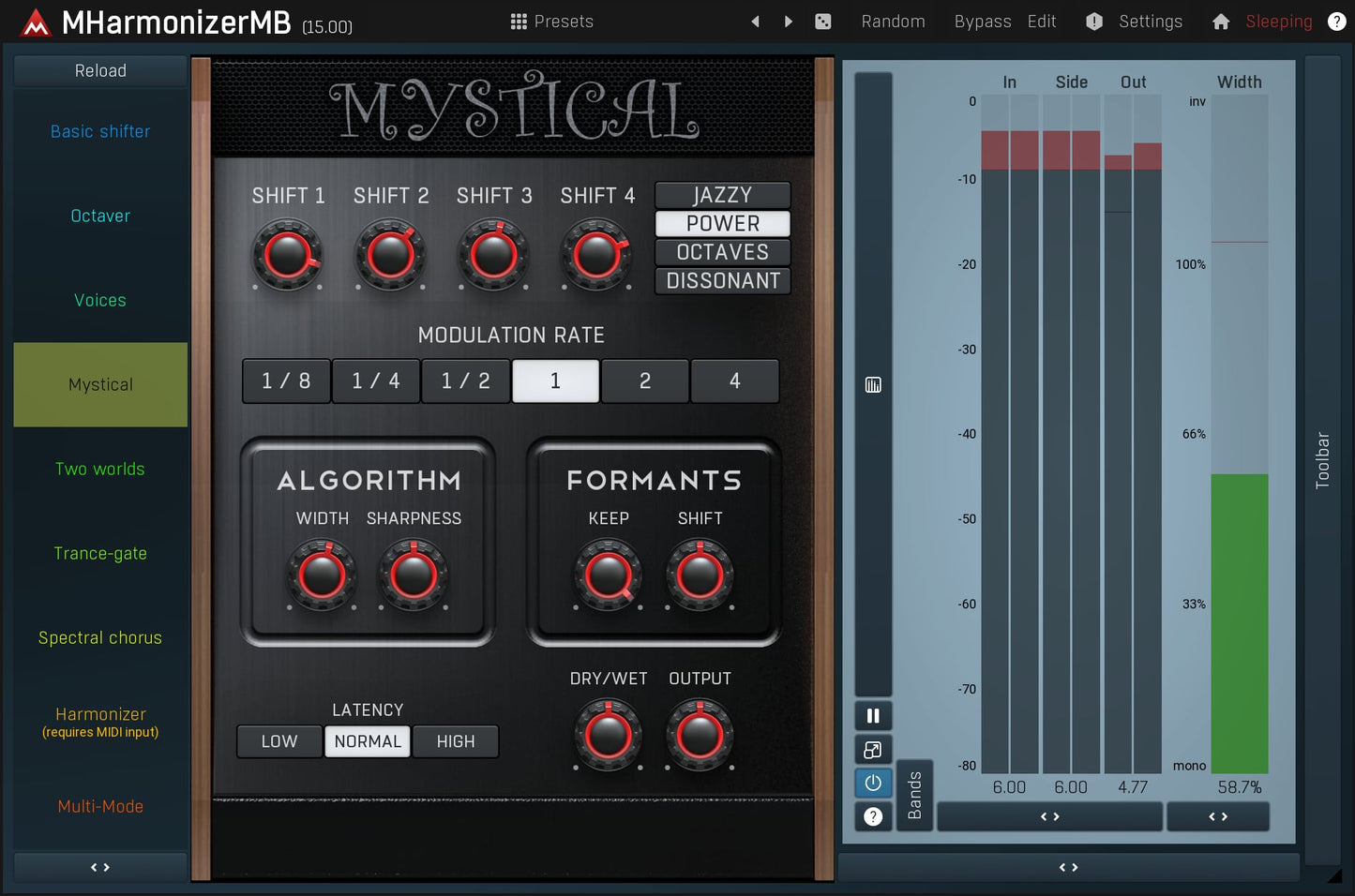
Task: Click the resize/scale icon under the meters
Action: click(x=873, y=749)
